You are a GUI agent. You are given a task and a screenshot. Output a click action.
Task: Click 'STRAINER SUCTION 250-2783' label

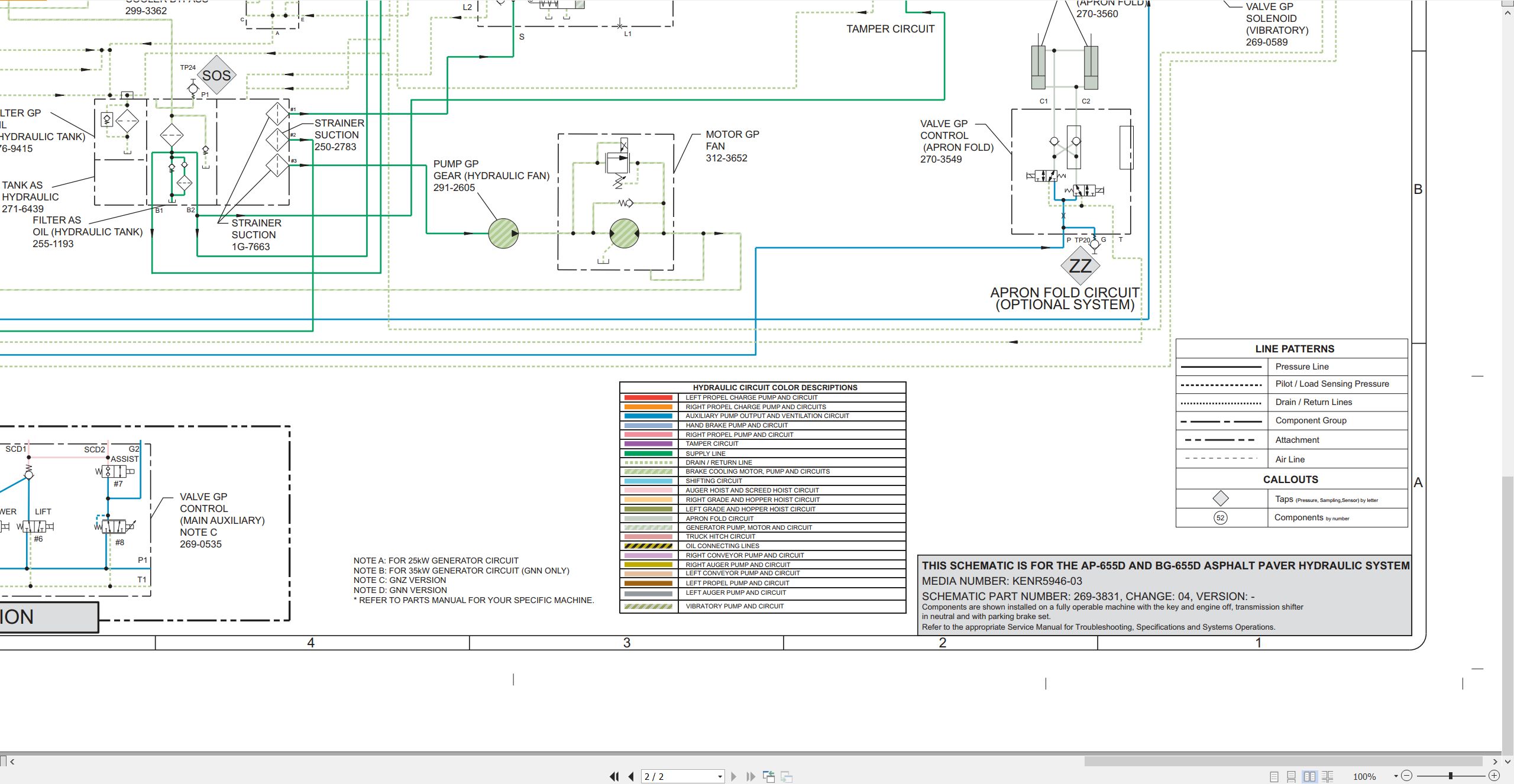click(x=339, y=135)
